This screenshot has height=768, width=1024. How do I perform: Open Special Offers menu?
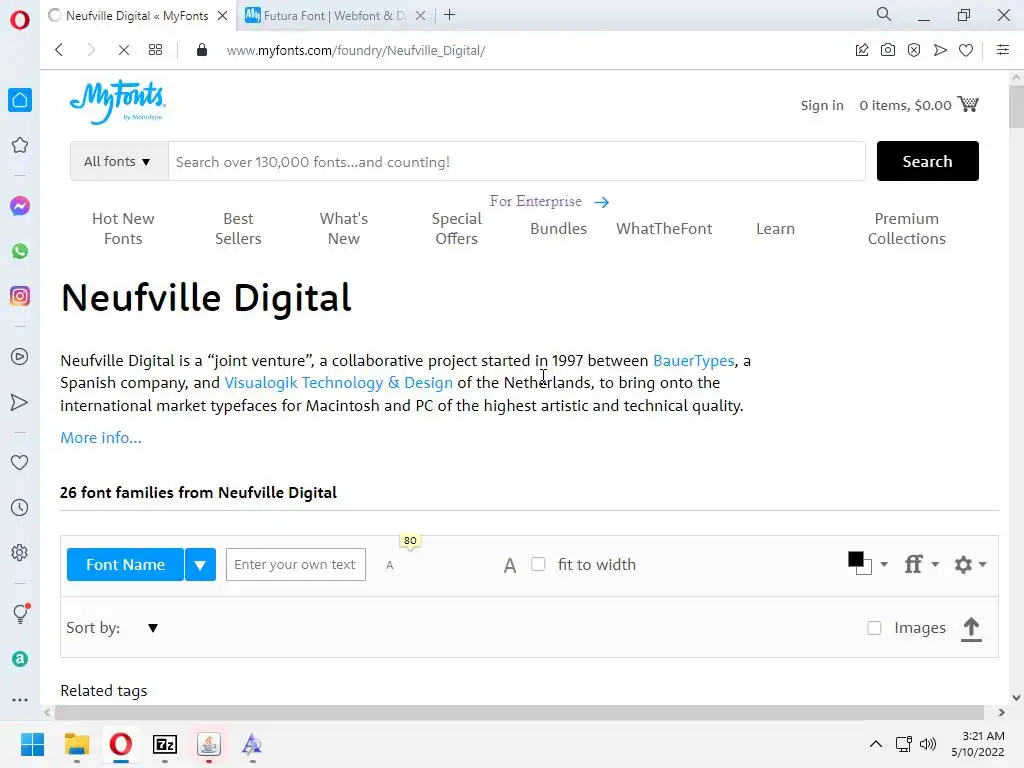[456, 229]
